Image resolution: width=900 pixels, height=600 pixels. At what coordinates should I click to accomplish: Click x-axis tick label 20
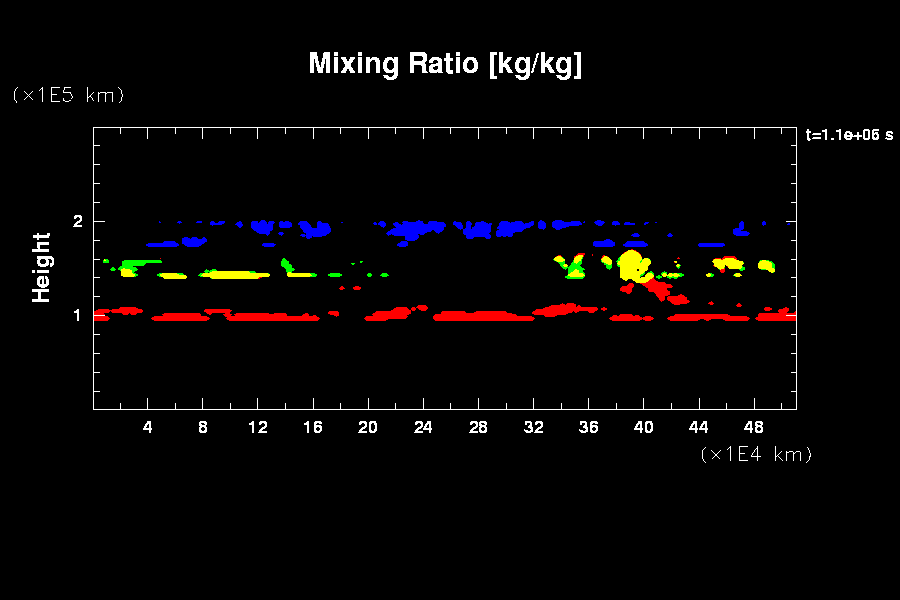(x=368, y=428)
